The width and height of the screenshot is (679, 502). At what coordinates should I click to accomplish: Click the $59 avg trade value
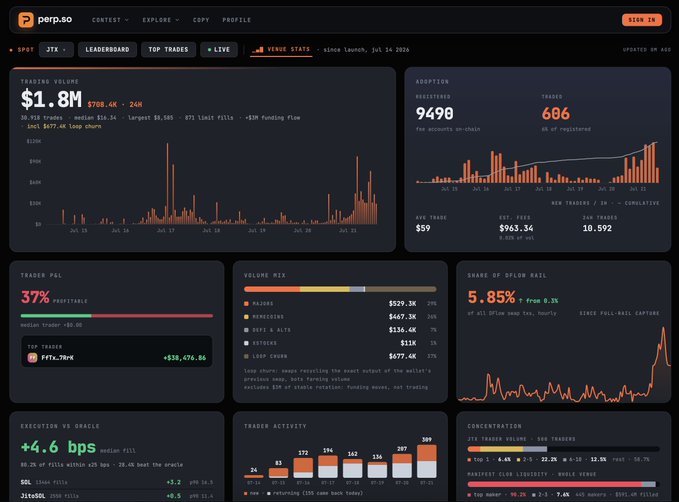(423, 228)
